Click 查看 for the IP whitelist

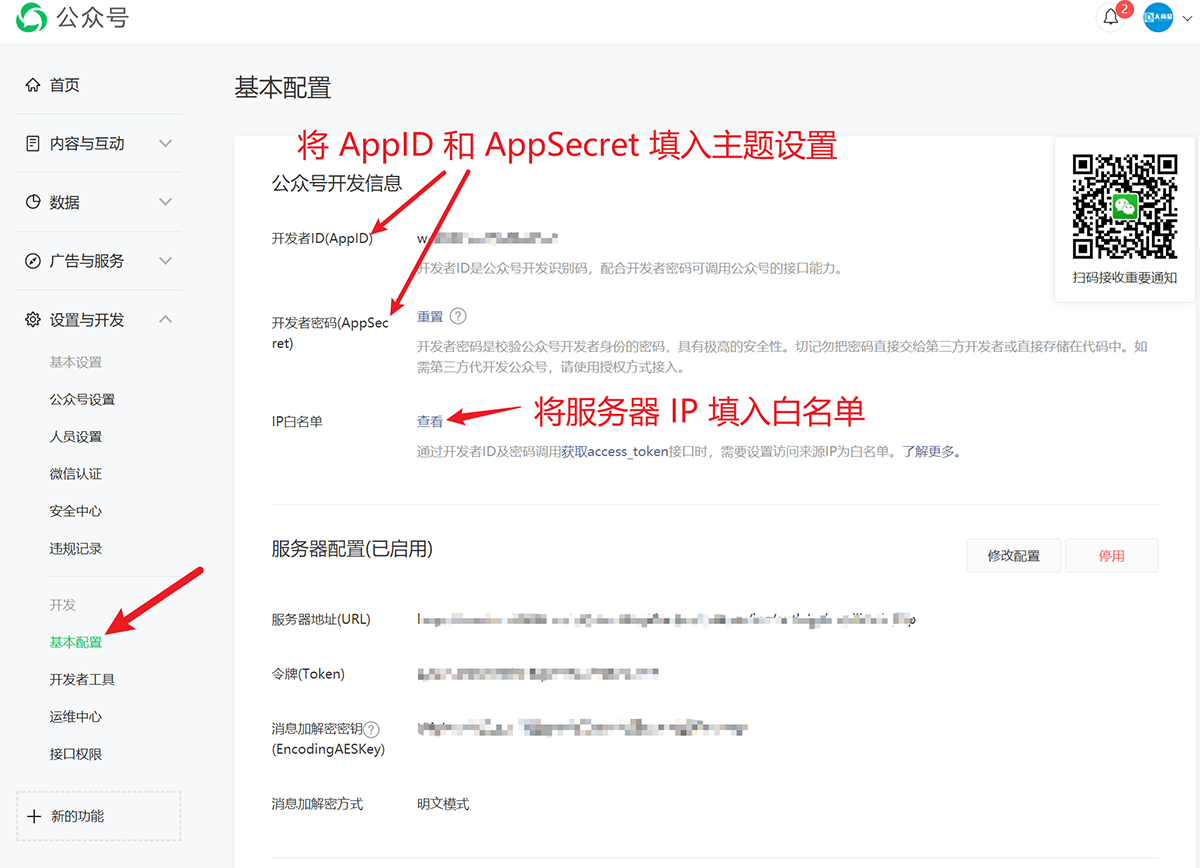[x=430, y=422]
